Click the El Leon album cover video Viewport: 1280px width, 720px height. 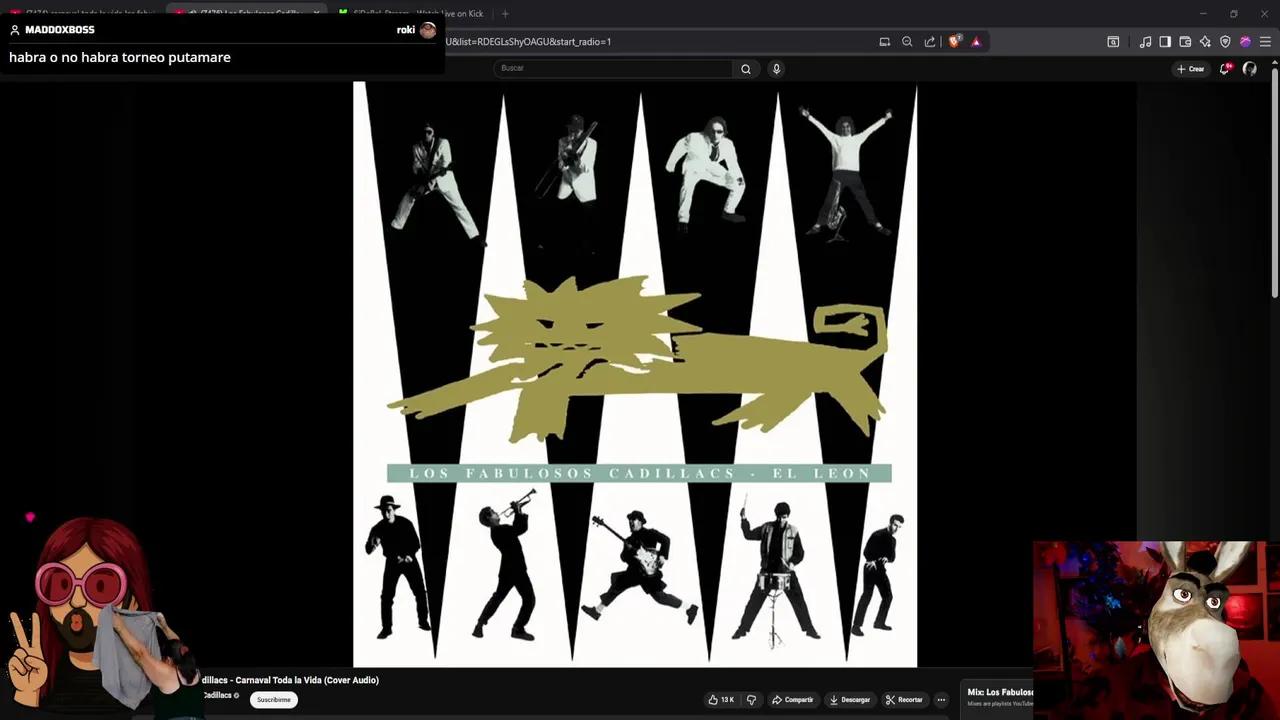[635, 374]
